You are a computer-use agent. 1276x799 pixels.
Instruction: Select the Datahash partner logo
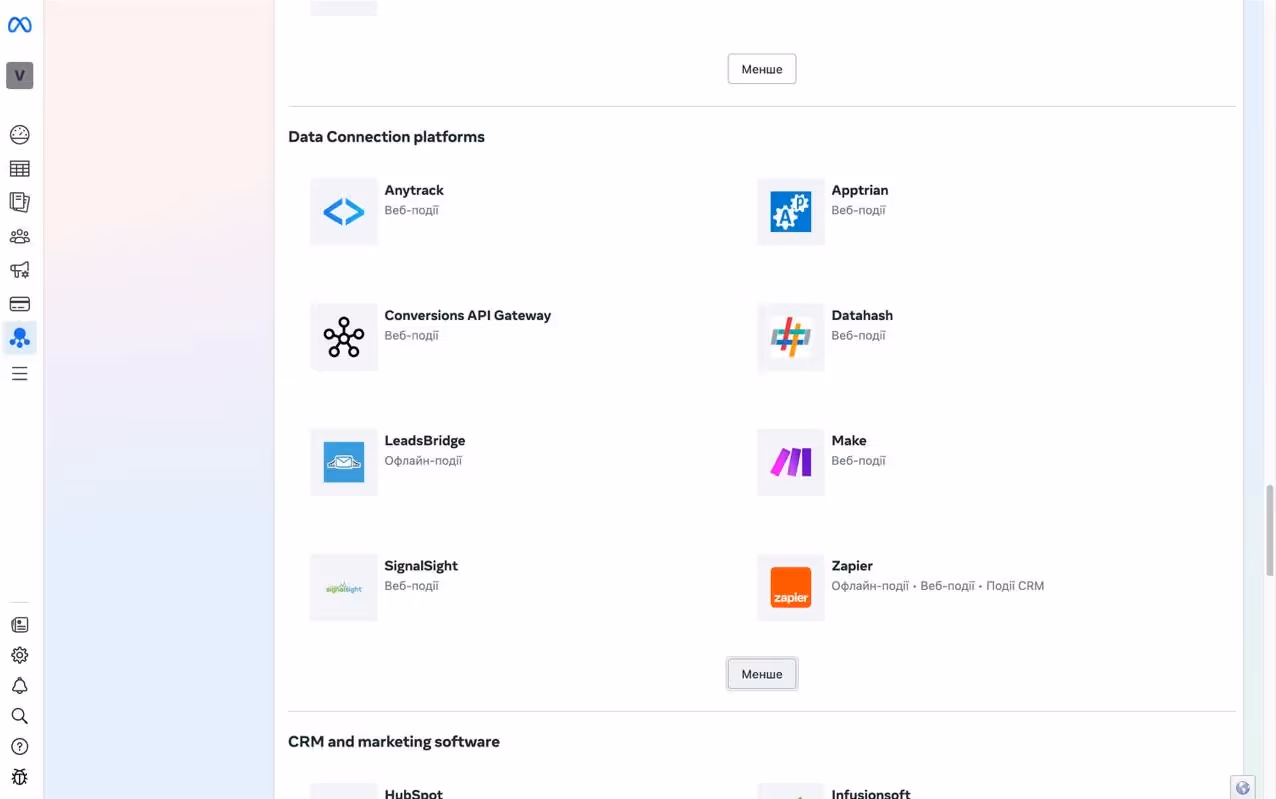(791, 337)
